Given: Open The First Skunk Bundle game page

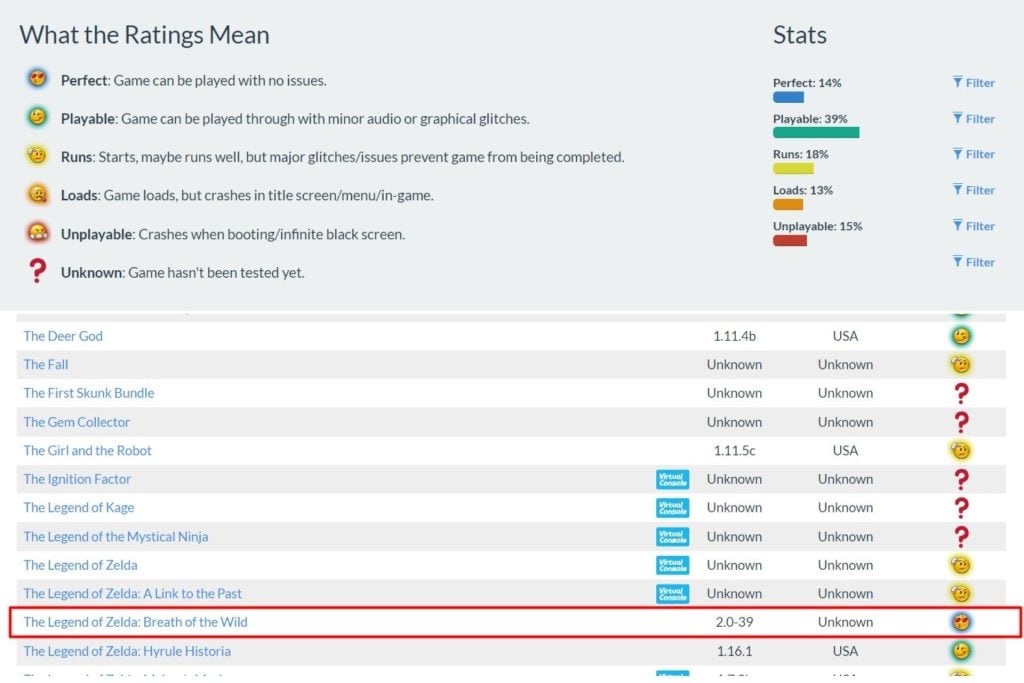Looking at the screenshot, I should point(89,393).
